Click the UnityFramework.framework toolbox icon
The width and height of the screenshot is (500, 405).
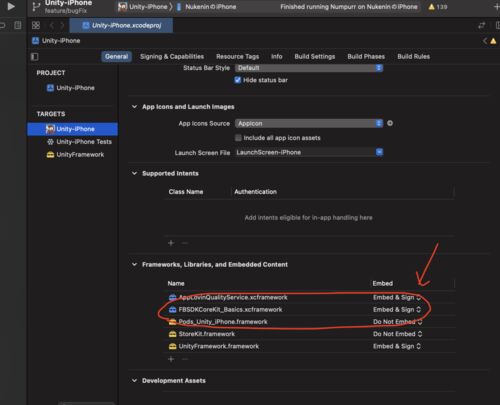click(x=172, y=346)
